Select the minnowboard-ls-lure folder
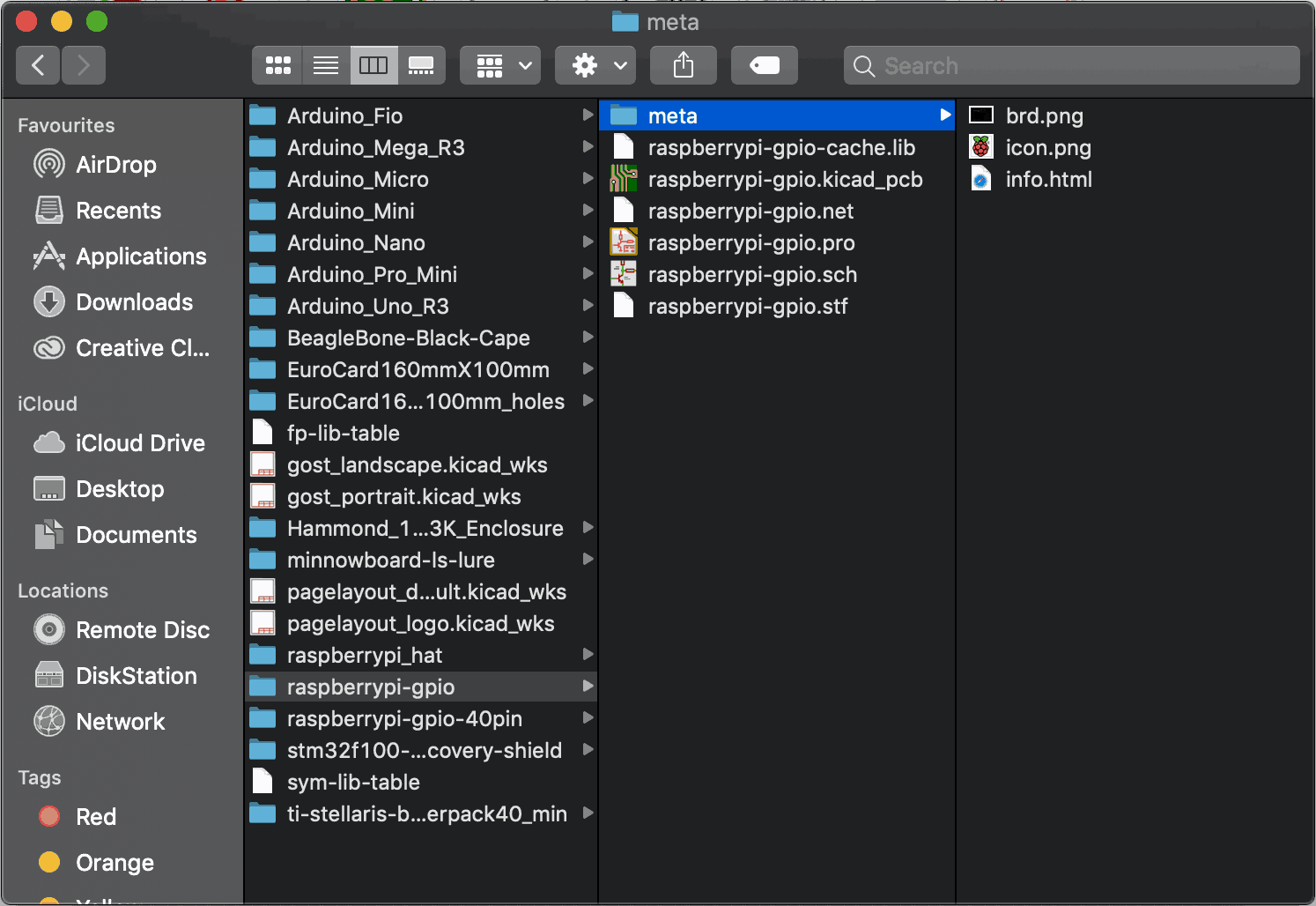 421,560
